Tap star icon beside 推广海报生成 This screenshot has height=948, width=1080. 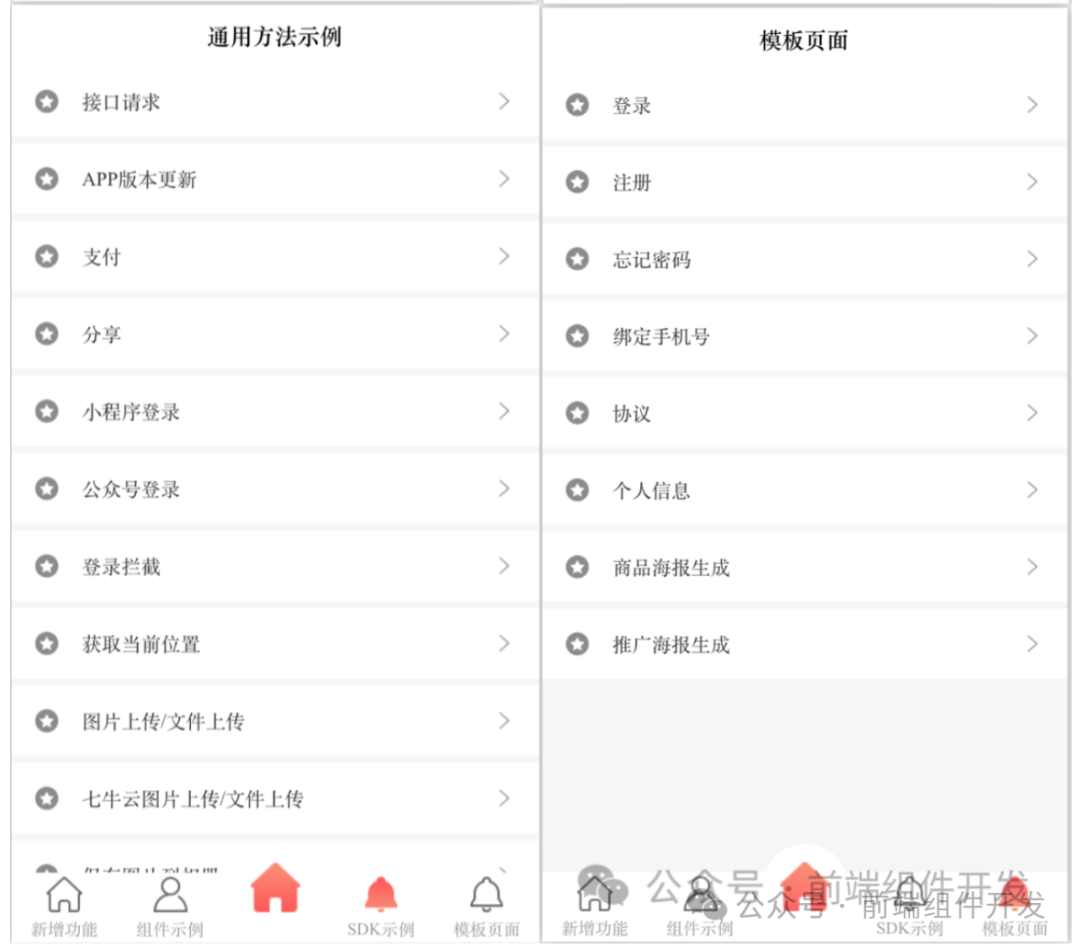pos(577,644)
